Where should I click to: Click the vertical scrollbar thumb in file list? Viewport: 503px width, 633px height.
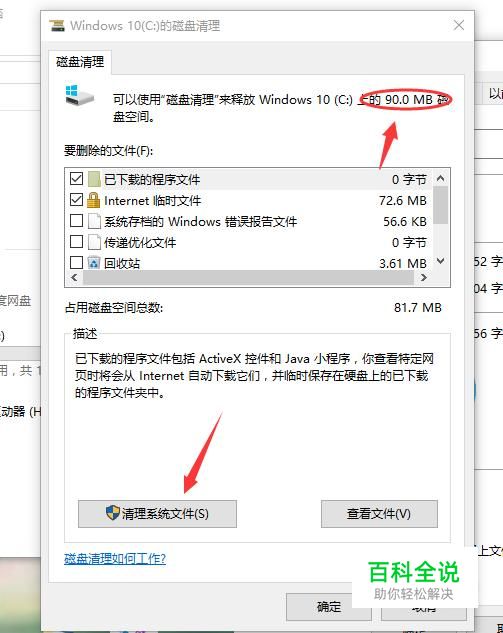click(441, 205)
